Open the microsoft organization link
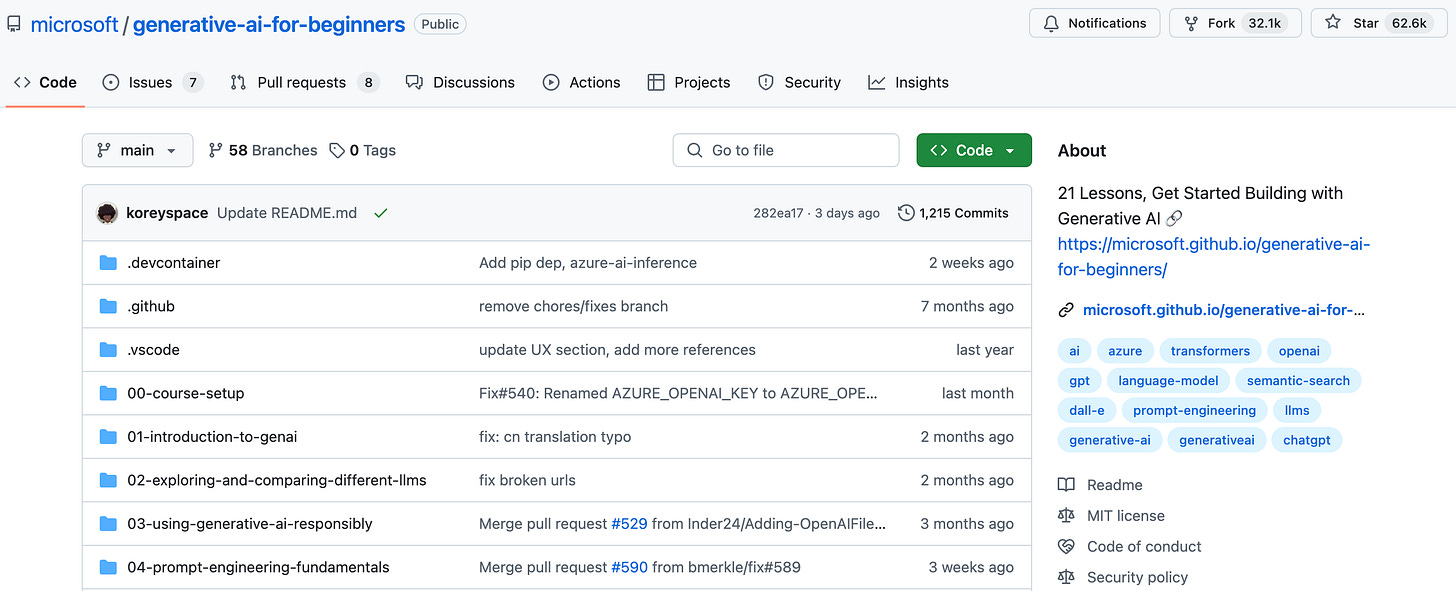This screenshot has width=1456, height=591. click(x=74, y=24)
